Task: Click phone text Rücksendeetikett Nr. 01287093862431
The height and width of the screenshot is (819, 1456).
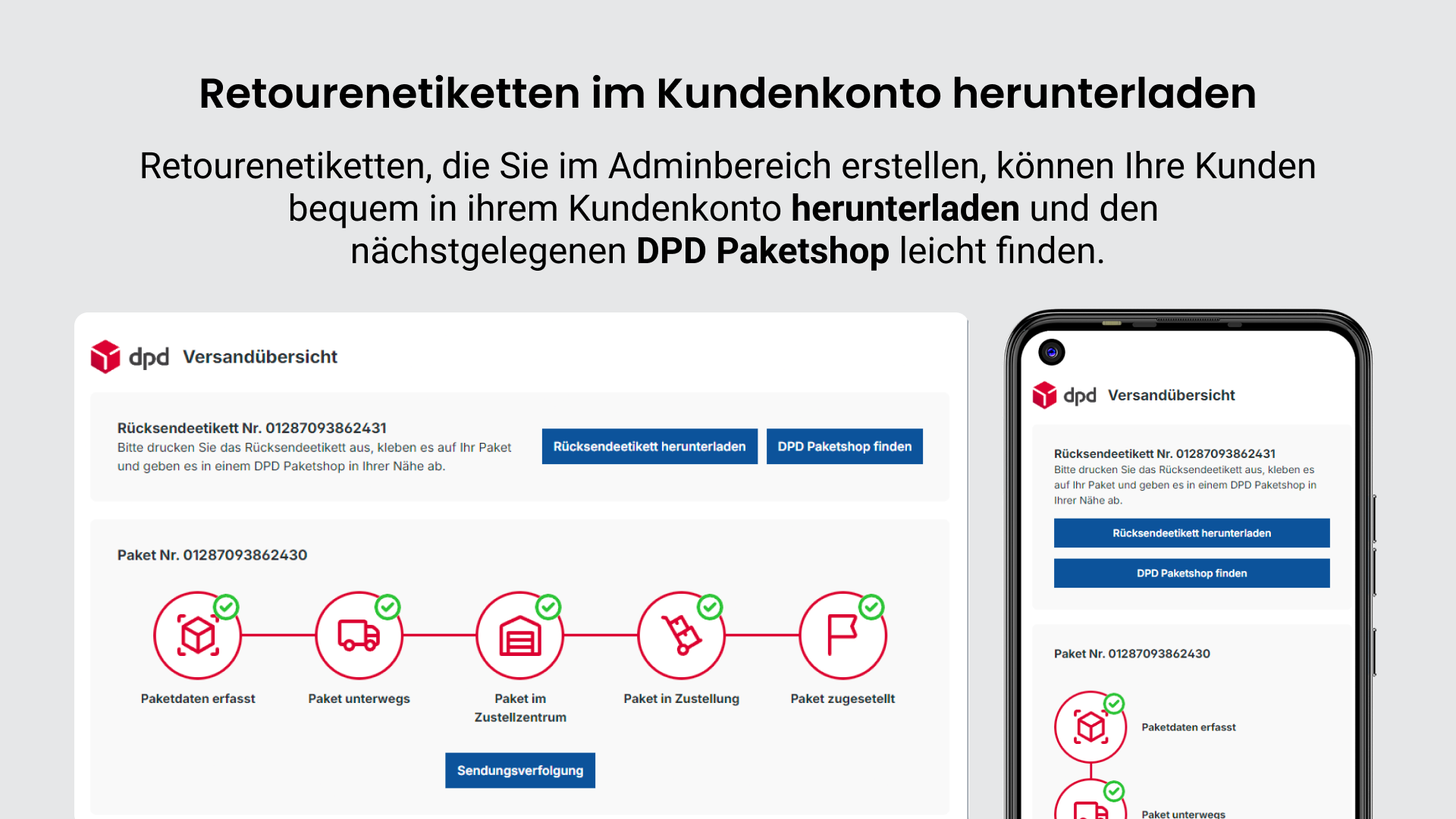Action: click(x=1165, y=453)
